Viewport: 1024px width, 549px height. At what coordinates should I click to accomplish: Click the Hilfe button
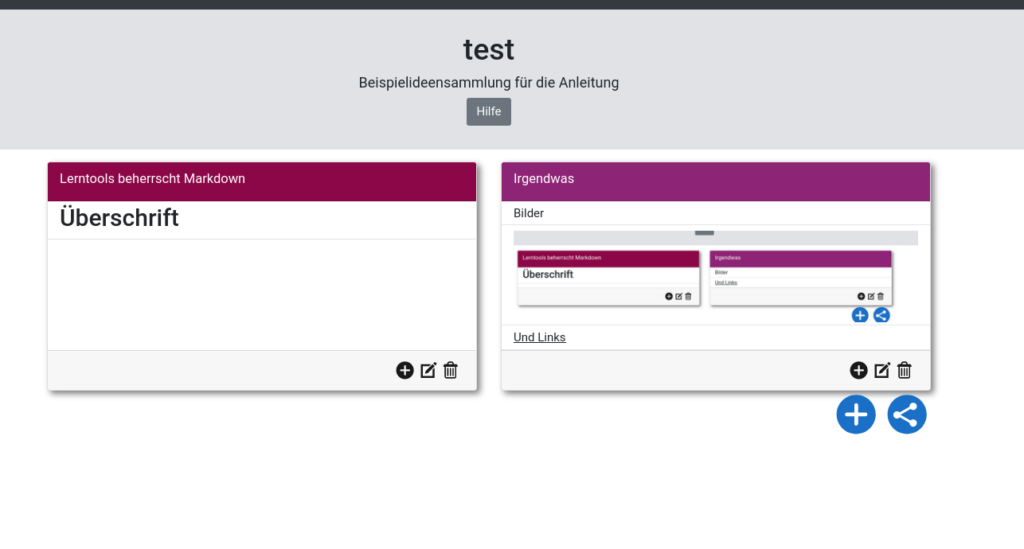(488, 112)
